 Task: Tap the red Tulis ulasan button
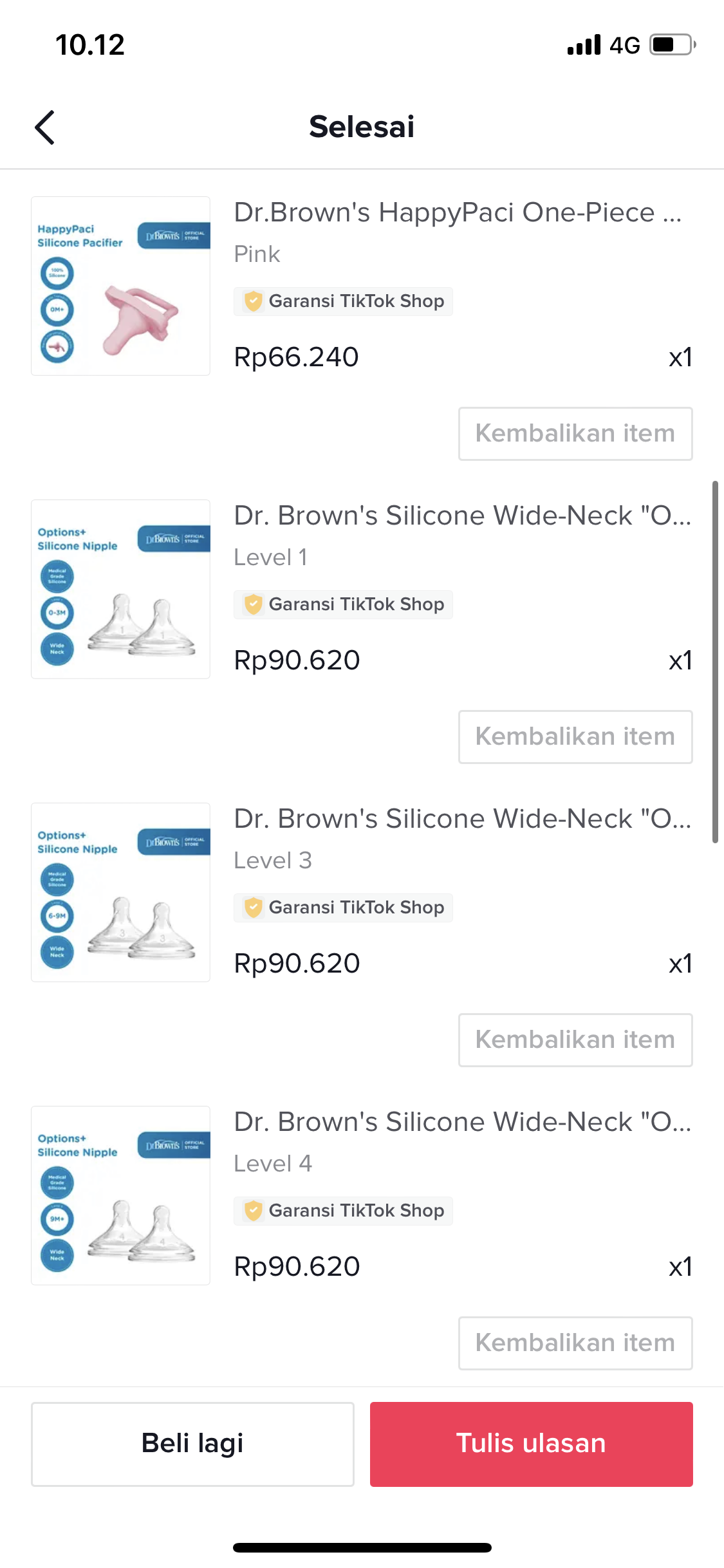[x=531, y=1444]
